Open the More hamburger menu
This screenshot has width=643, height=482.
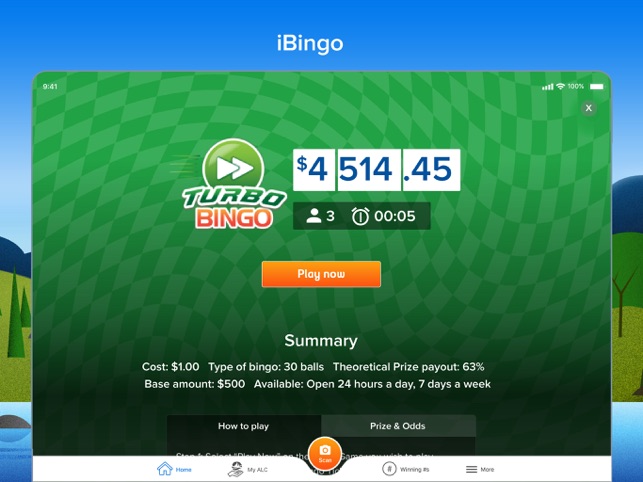click(x=472, y=469)
